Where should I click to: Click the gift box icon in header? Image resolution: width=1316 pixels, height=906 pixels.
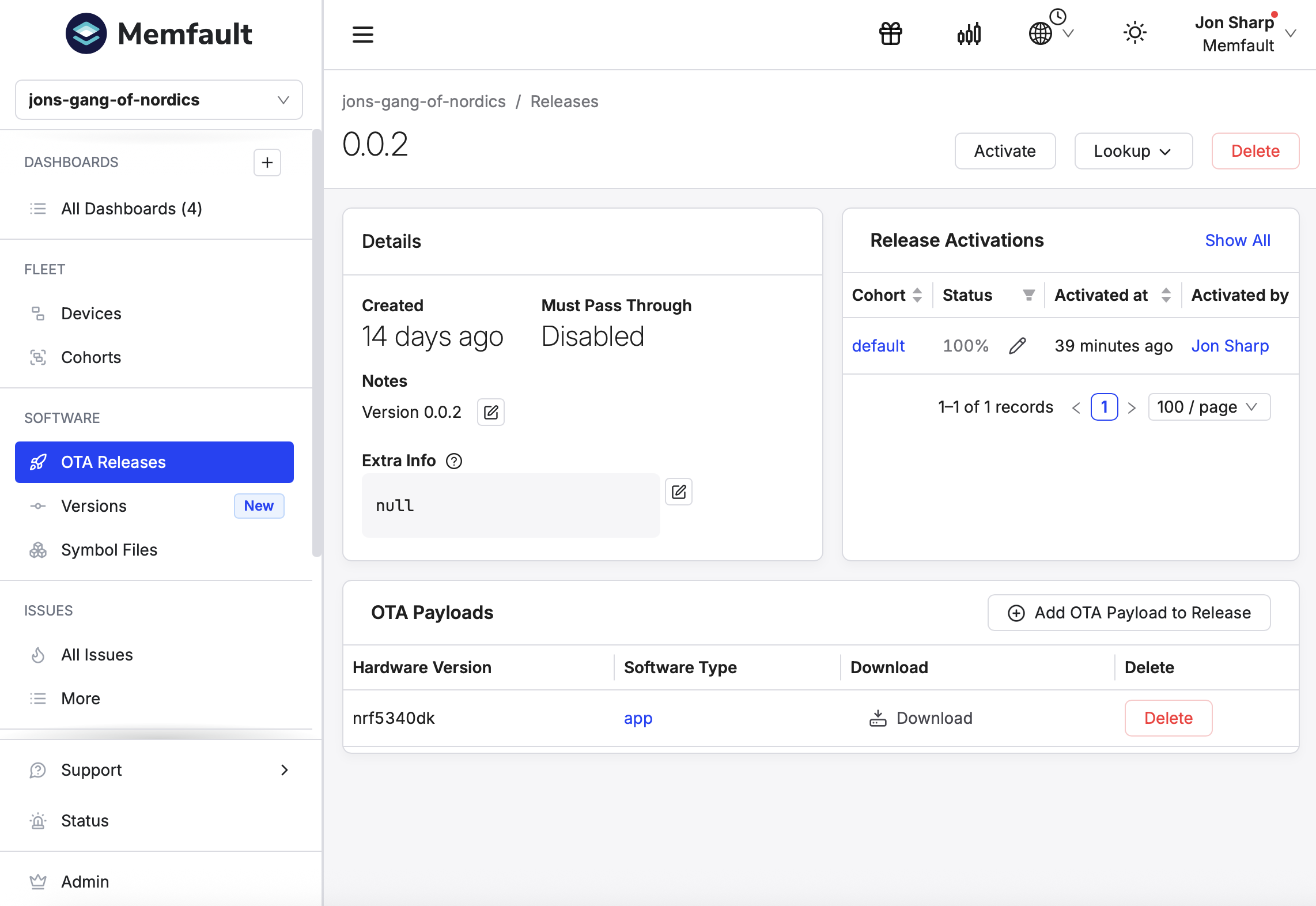pyautogui.click(x=890, y=33)
